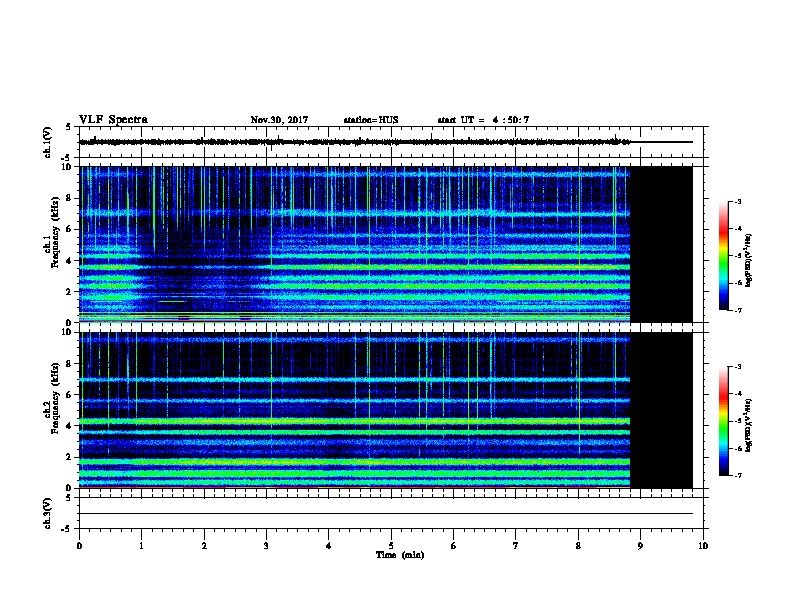
Task: Click time axis tick label "0"
Action: pyautogui.click(x=79, y=546)
